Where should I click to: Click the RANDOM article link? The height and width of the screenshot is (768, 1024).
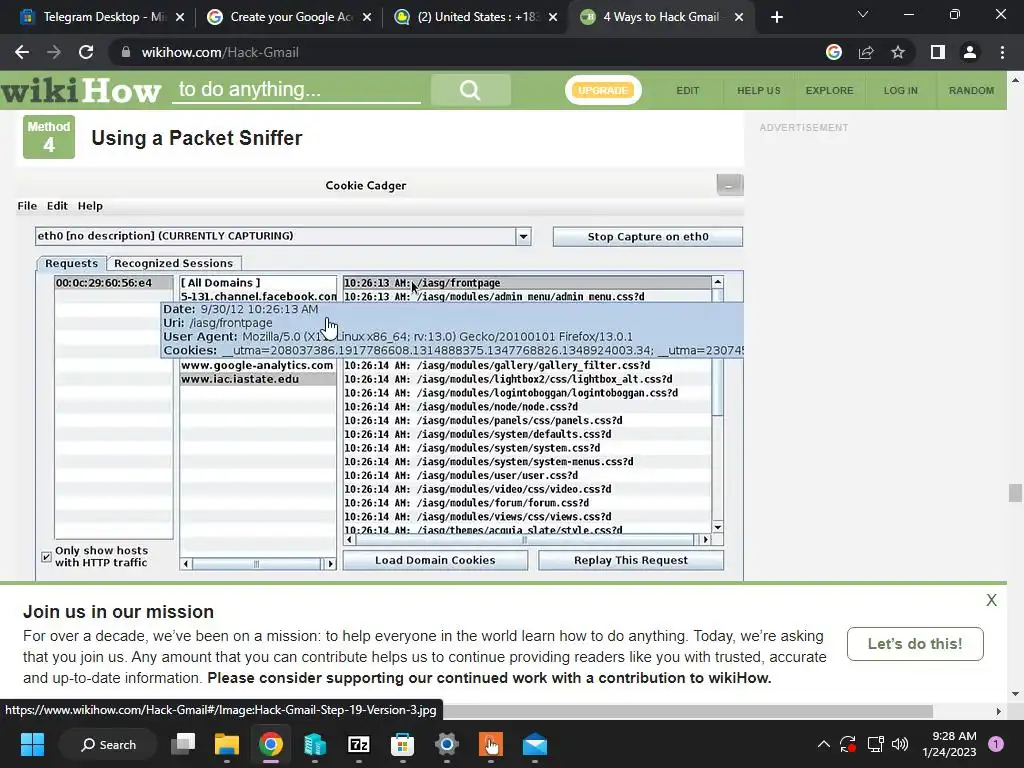coord(971,90)
